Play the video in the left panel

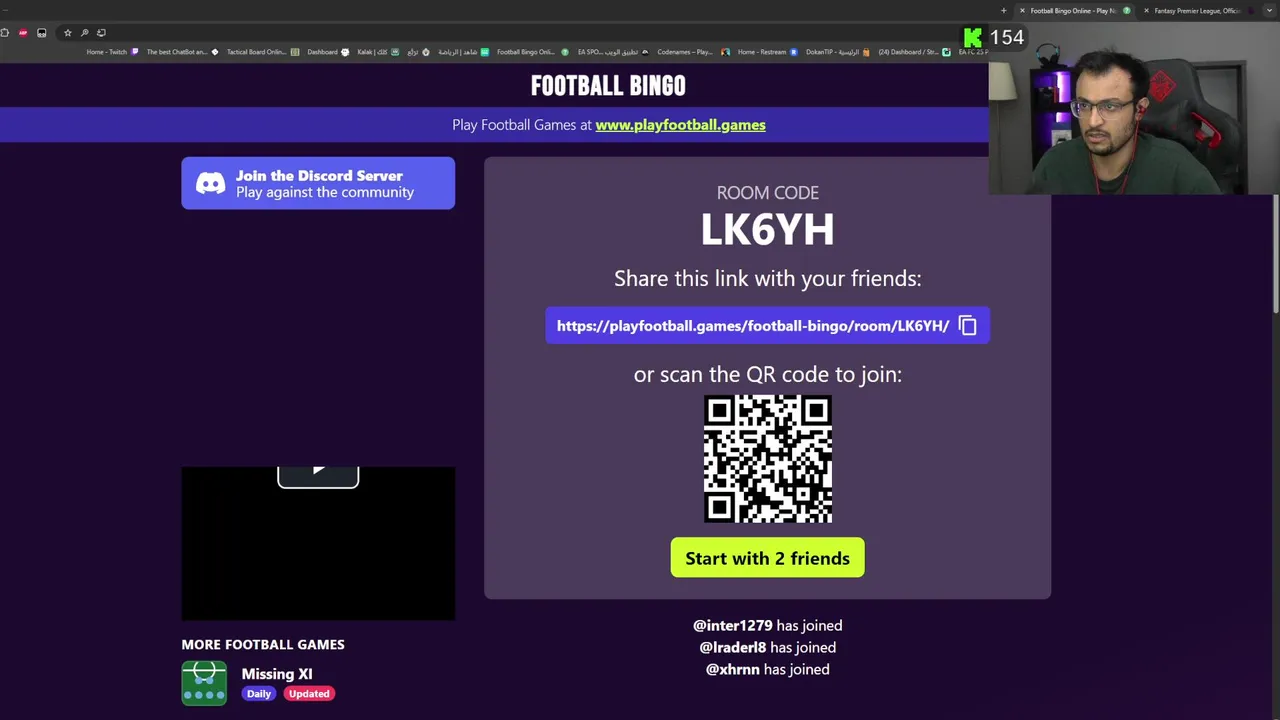coord(318,472)
